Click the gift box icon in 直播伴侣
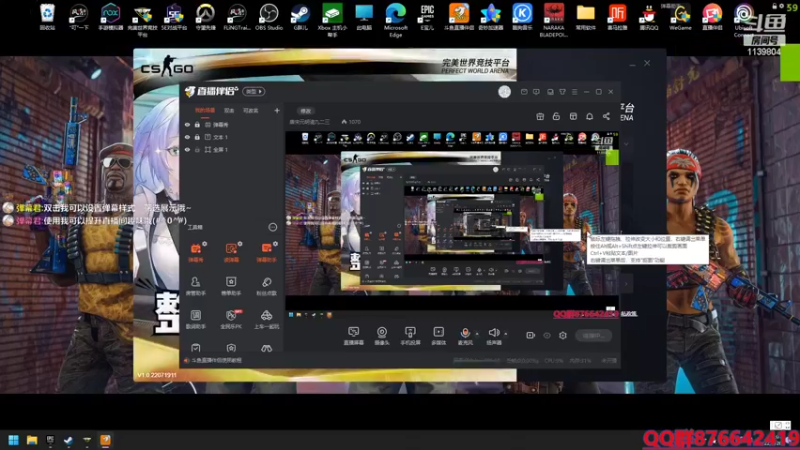The height and width of the screenshot is (450, 800). pyautogui.click(x=540, y=116)
